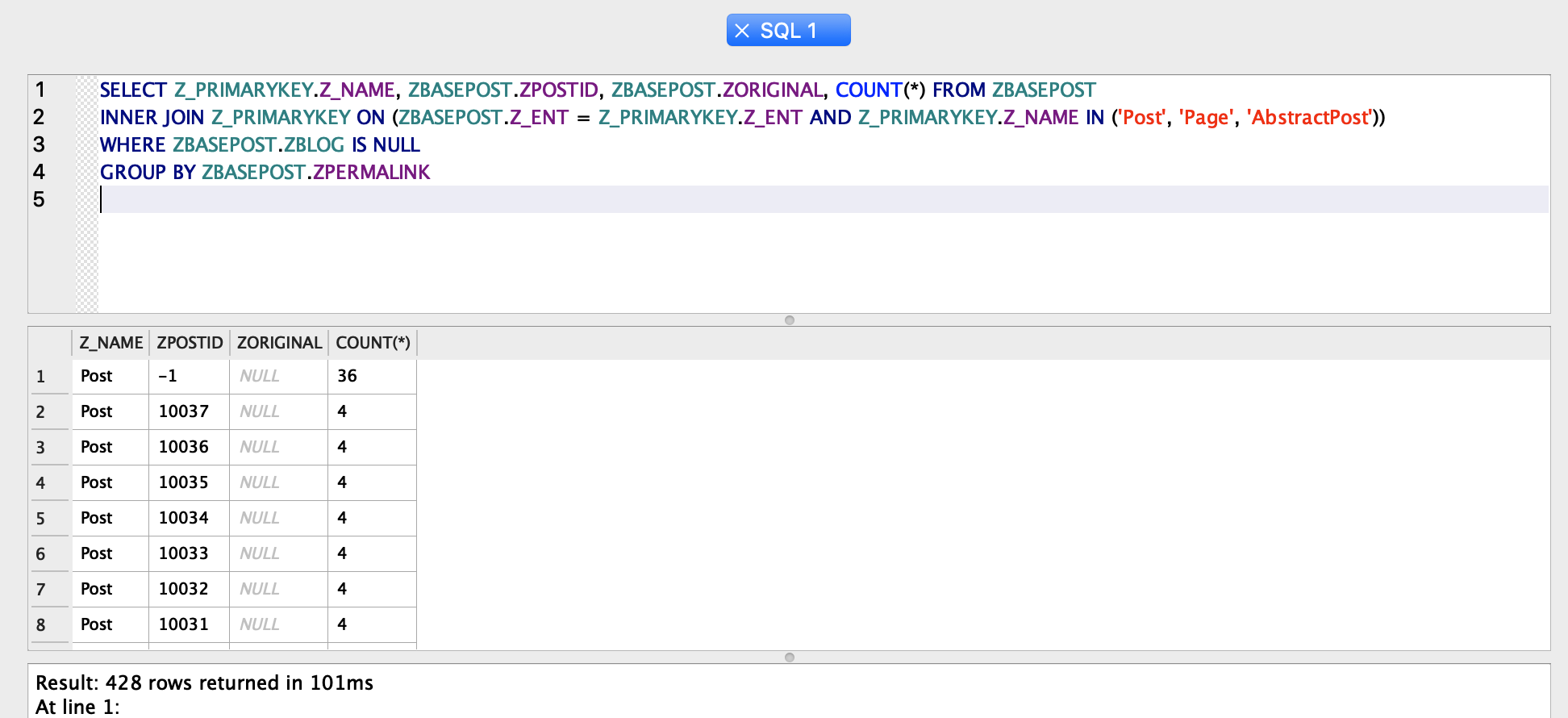Select result row number 5

(50, 519)
